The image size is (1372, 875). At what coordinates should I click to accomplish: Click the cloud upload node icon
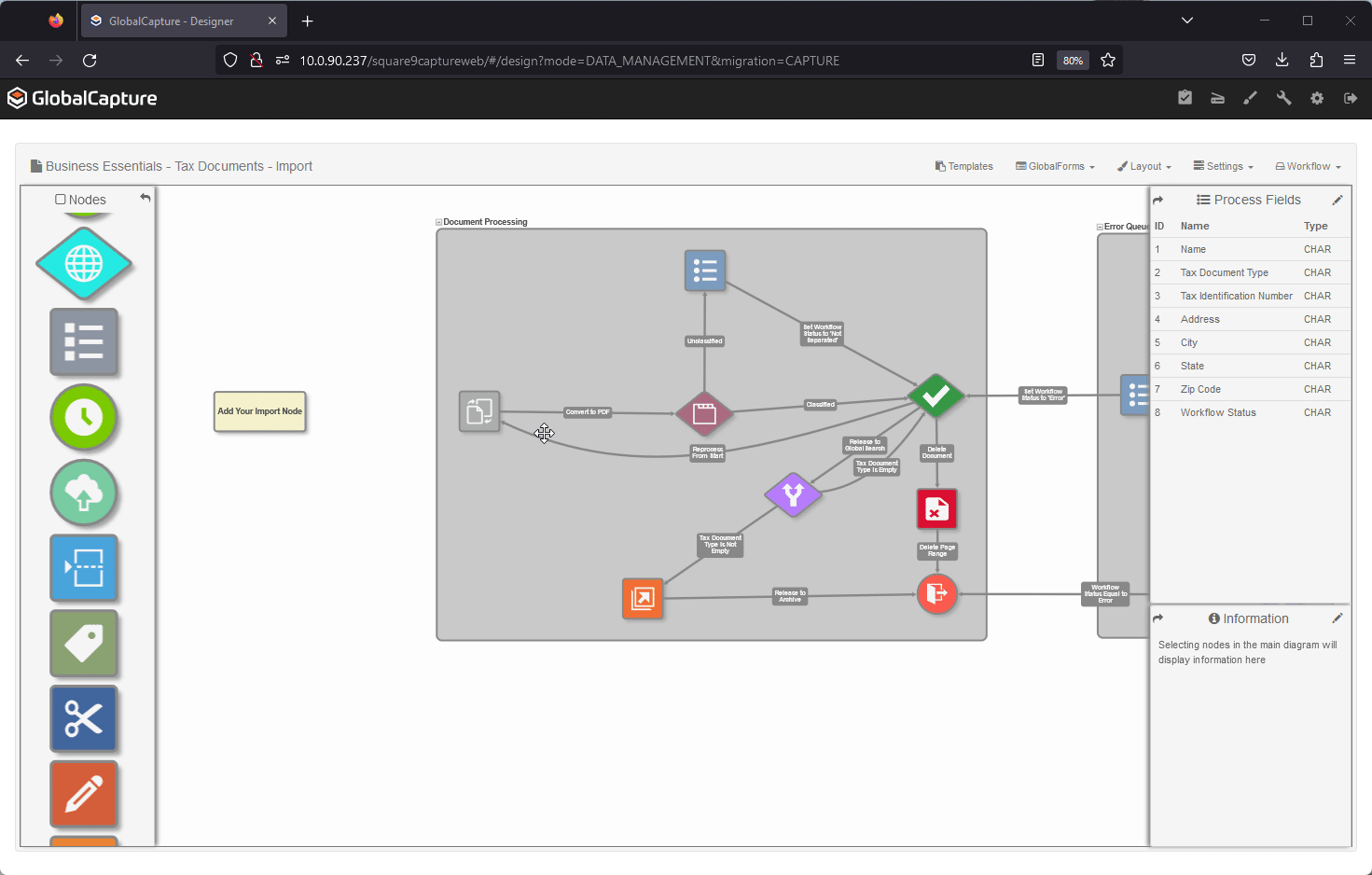pos(84,493)
